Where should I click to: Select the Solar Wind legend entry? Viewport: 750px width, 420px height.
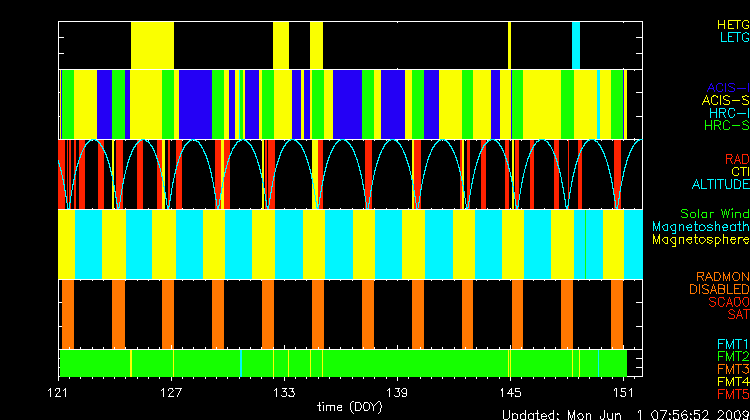point(714,214)
